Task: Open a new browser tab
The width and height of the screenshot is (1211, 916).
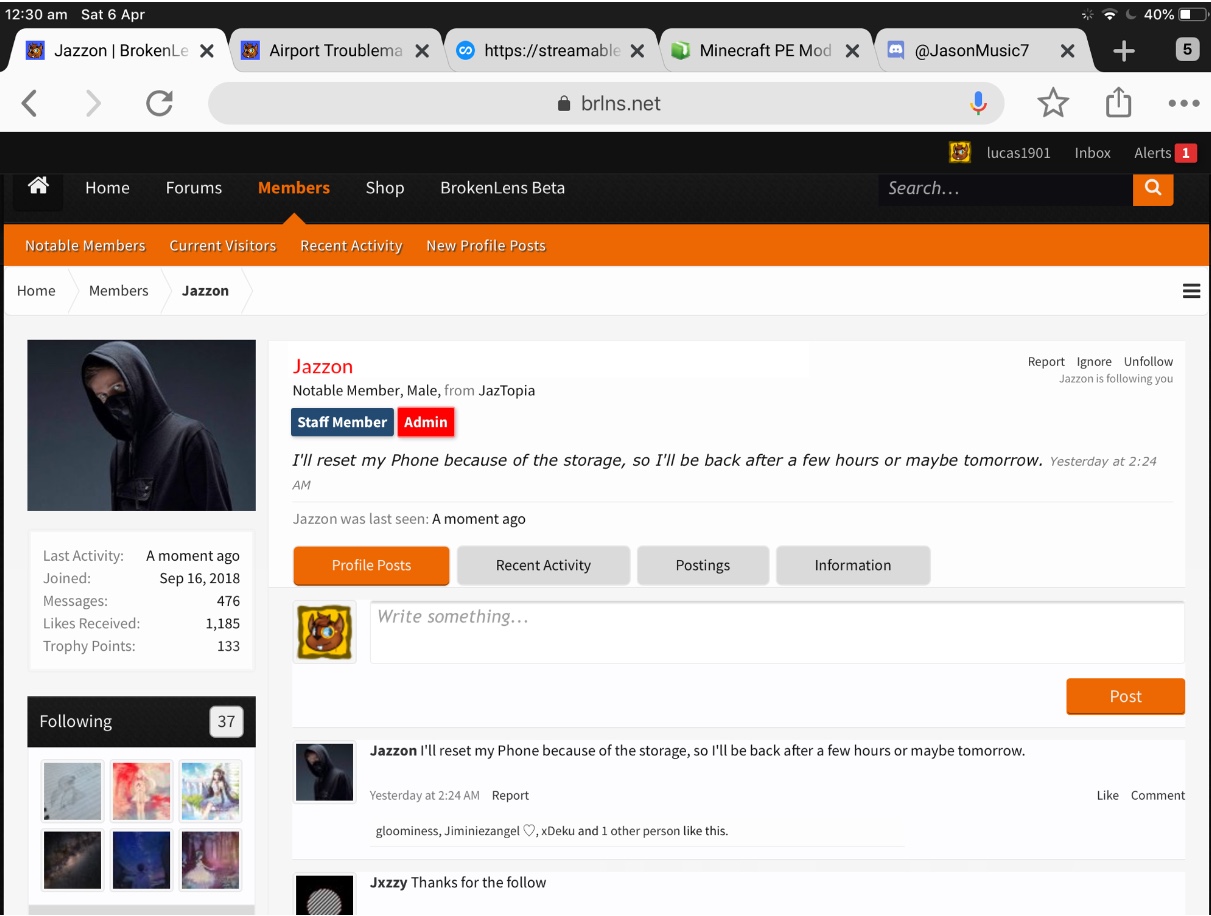Action: tap(1123, 51)
